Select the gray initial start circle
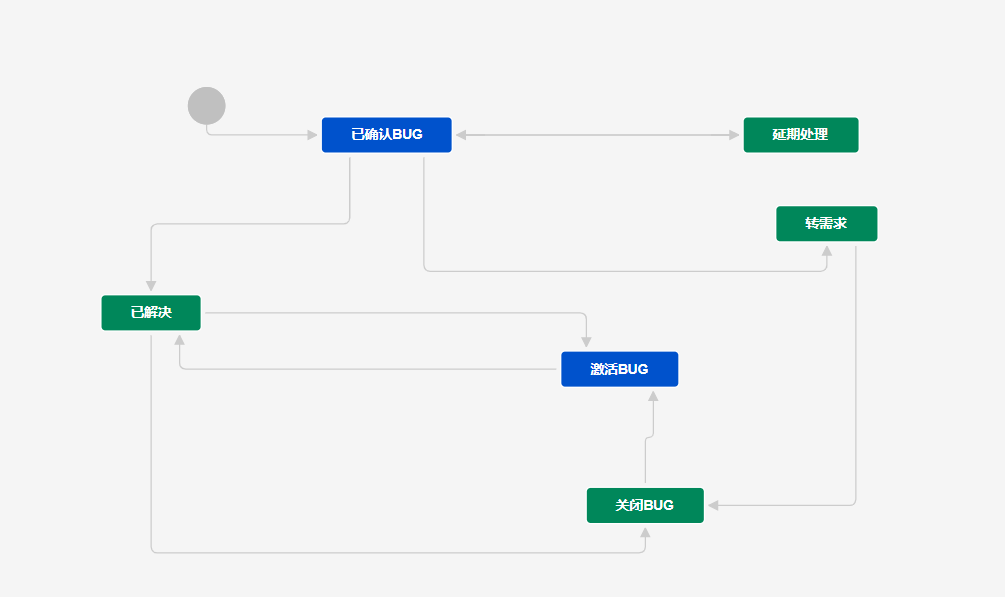The width and height of the screenshot is (1005, 597). click(206, 106)
